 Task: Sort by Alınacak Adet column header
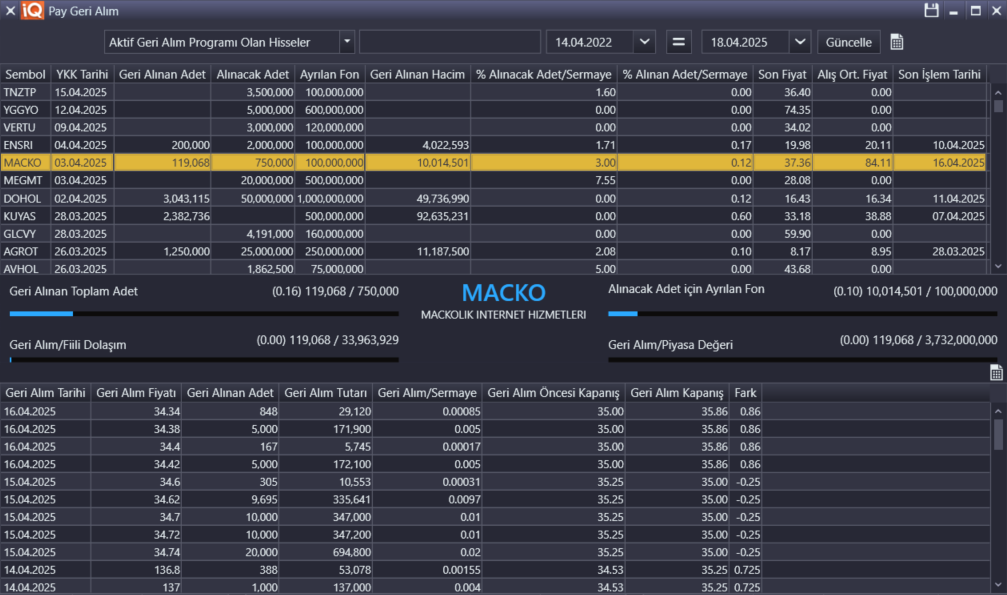(x=252, y=75)
